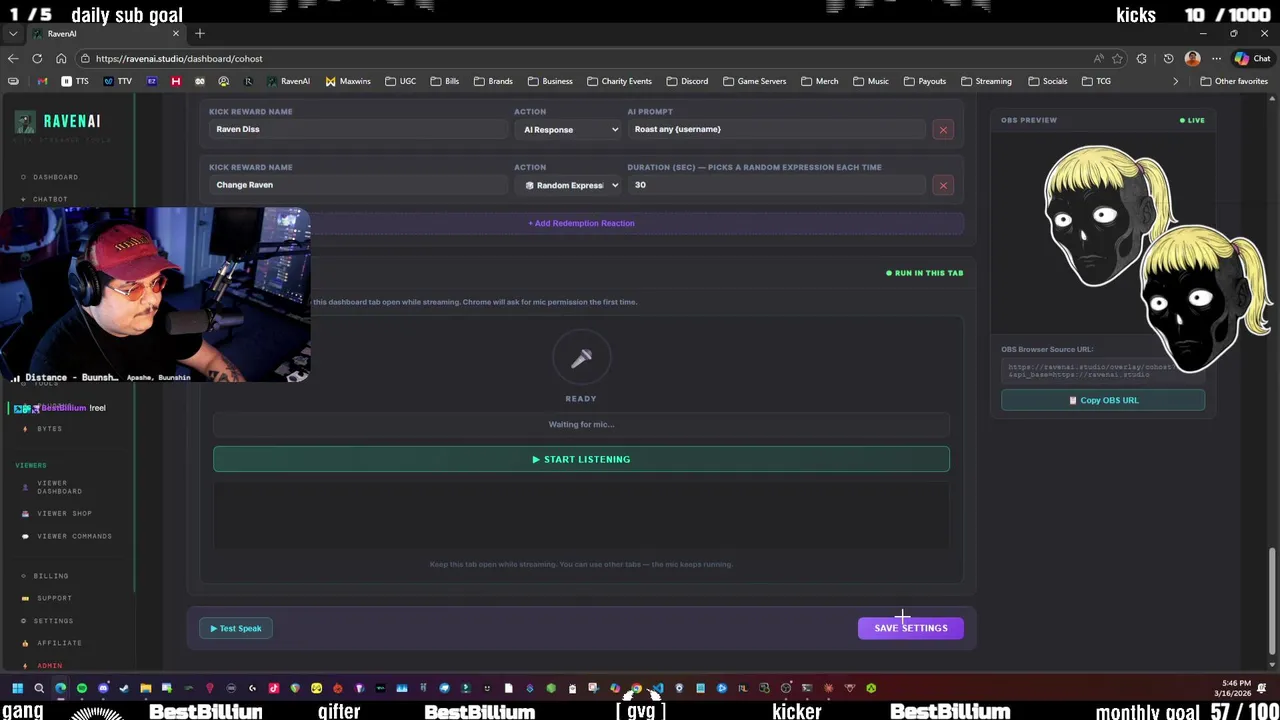
Task: Expand the UGC bookmarks folder
Action: [400, 81]
